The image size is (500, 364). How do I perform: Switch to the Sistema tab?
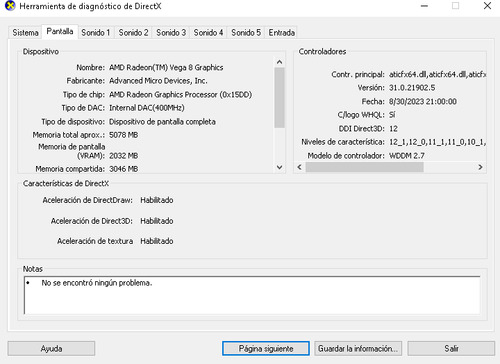click(25, 33)
